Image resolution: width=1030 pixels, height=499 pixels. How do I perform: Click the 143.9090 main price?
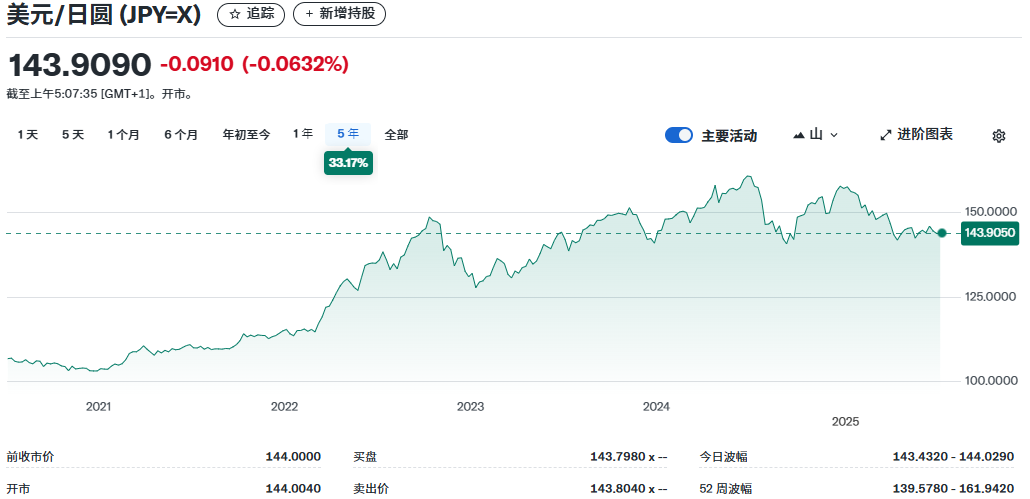coord(79,65)
